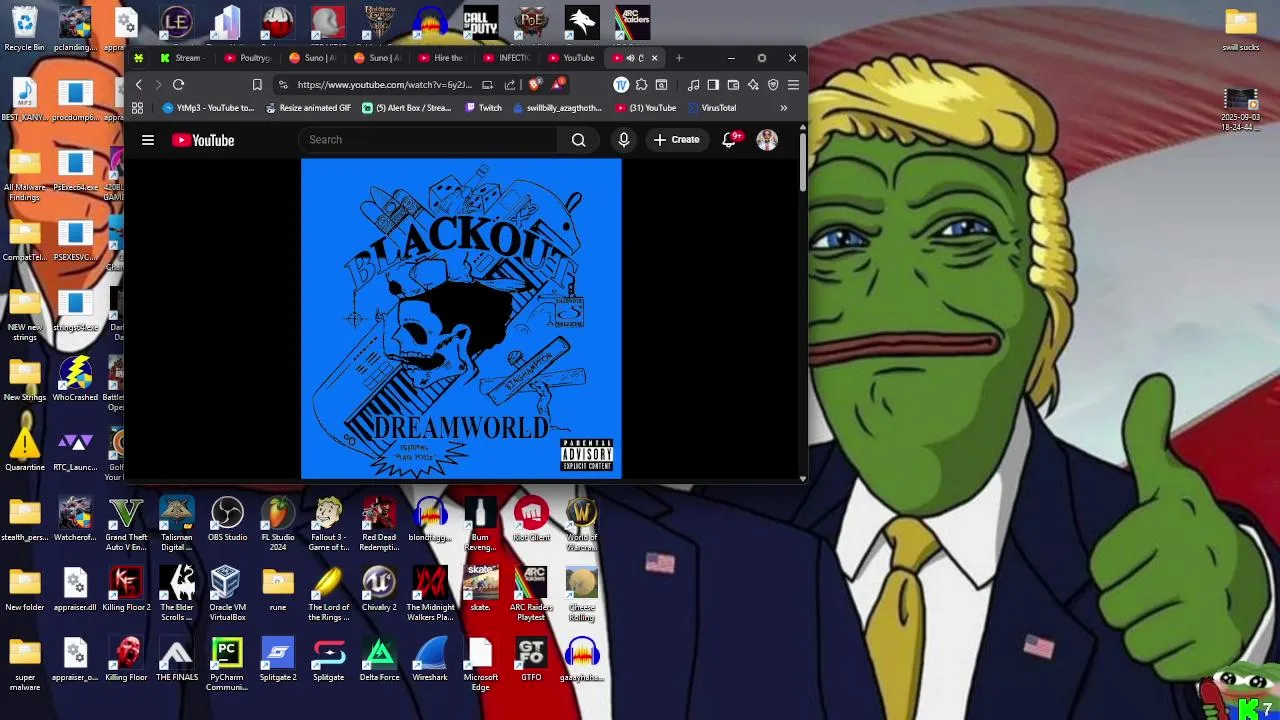Open Alert Box Streamlabs bookmark
Screen dimensions: 1280x720
tap(407, 108)
